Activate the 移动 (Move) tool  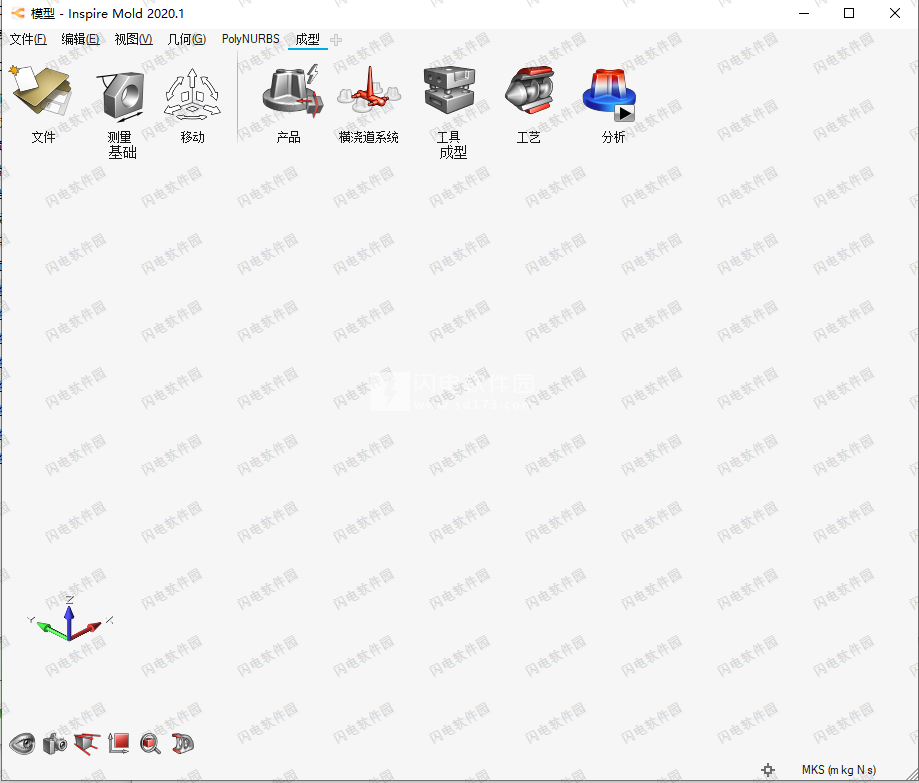192,93
